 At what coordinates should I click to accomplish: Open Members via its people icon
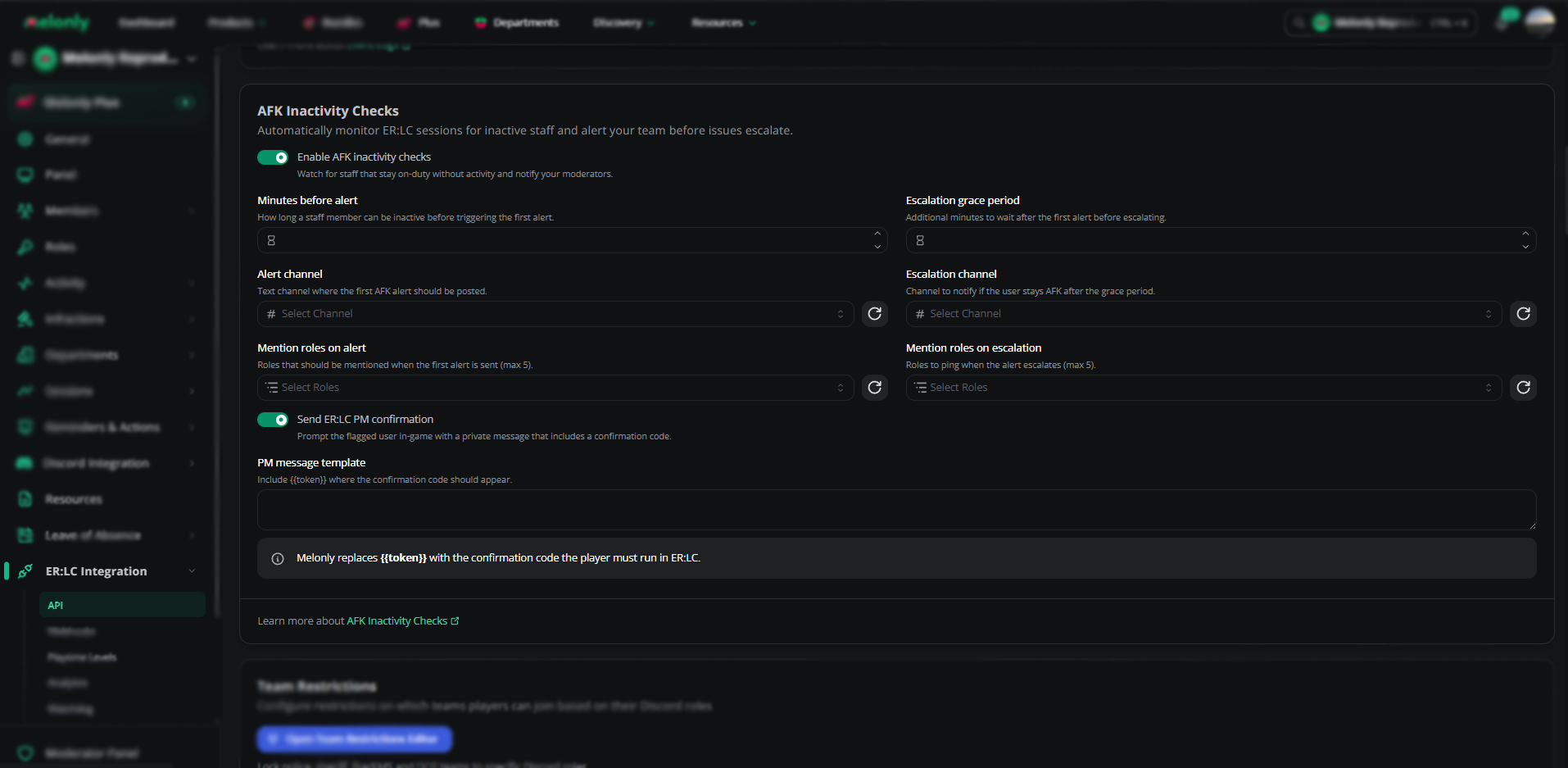(x=25, y=211)
